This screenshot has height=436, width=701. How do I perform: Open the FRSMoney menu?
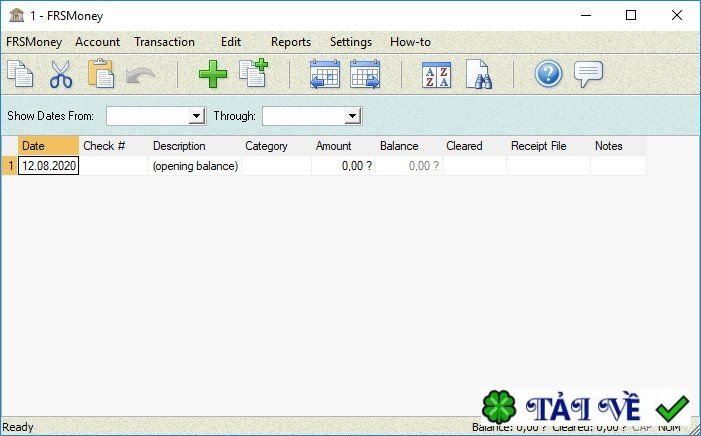click(34, 42)
